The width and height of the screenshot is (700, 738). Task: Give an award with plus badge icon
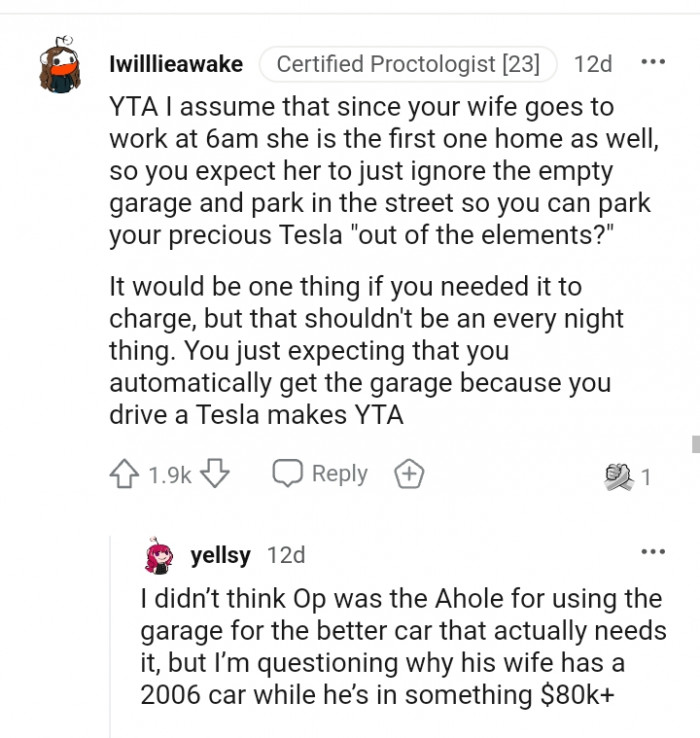click(408, 474)
